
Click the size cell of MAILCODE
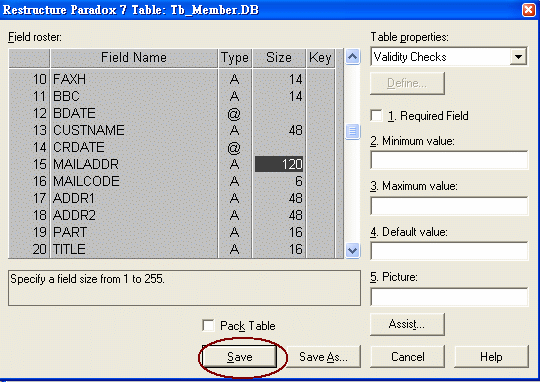tap(279, 181)
